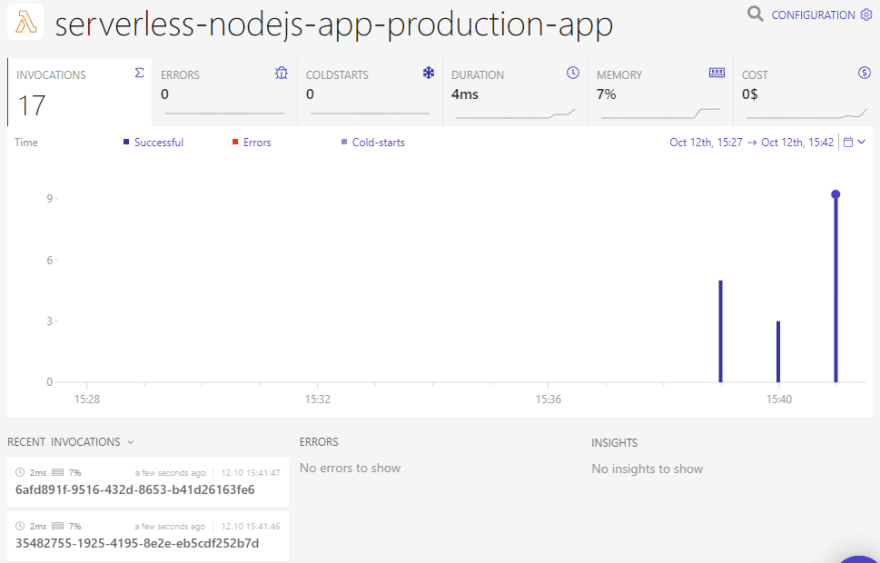
Task: Open invocation 35482755-1925-4195-8e2e-eb5cdf252b7d
Action: [x=148, y=536]
